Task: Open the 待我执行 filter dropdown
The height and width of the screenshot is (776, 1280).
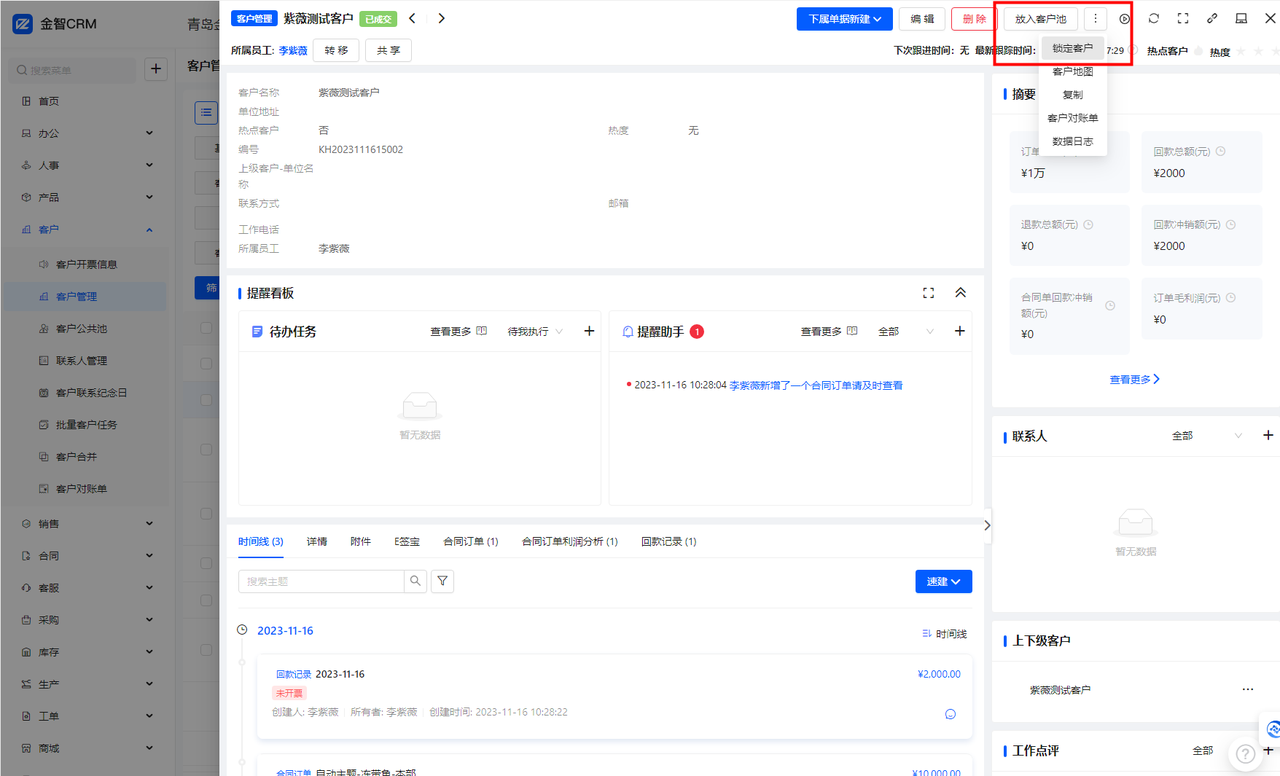Action: pos(535,331)
